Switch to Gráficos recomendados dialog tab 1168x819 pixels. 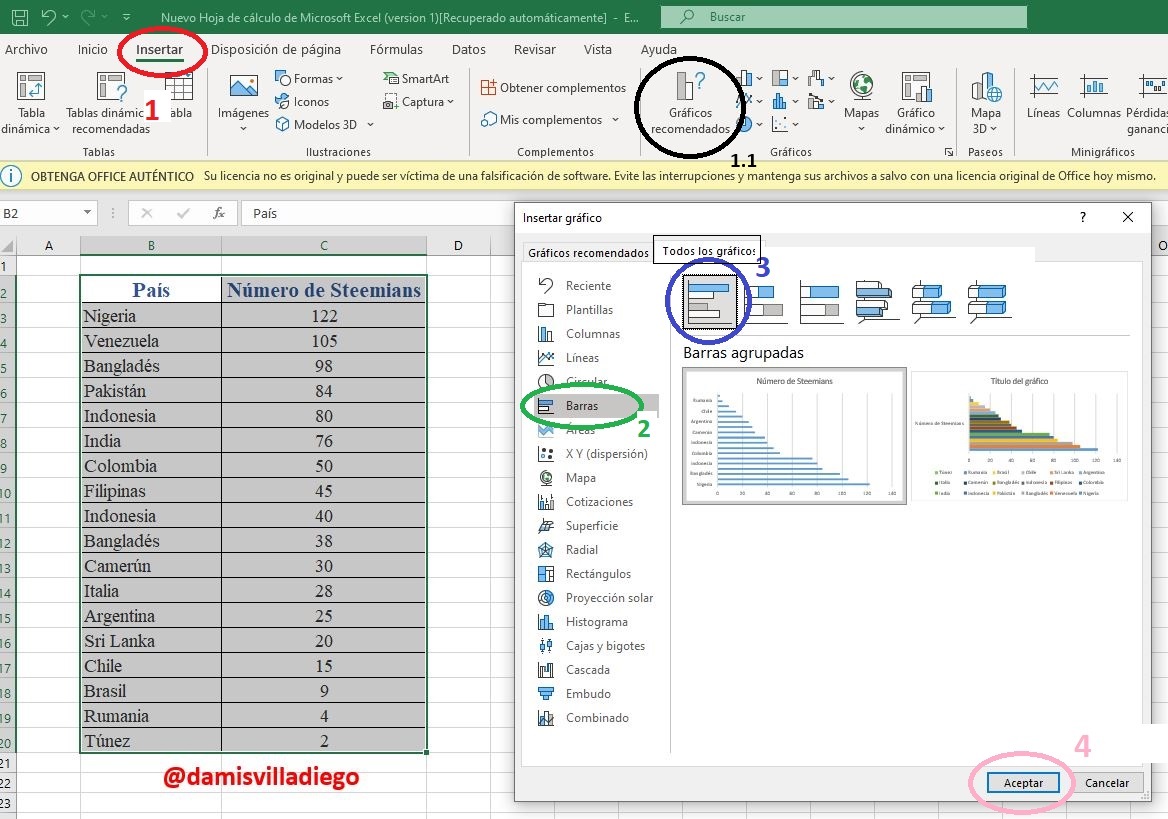click(x=588, y=253)
